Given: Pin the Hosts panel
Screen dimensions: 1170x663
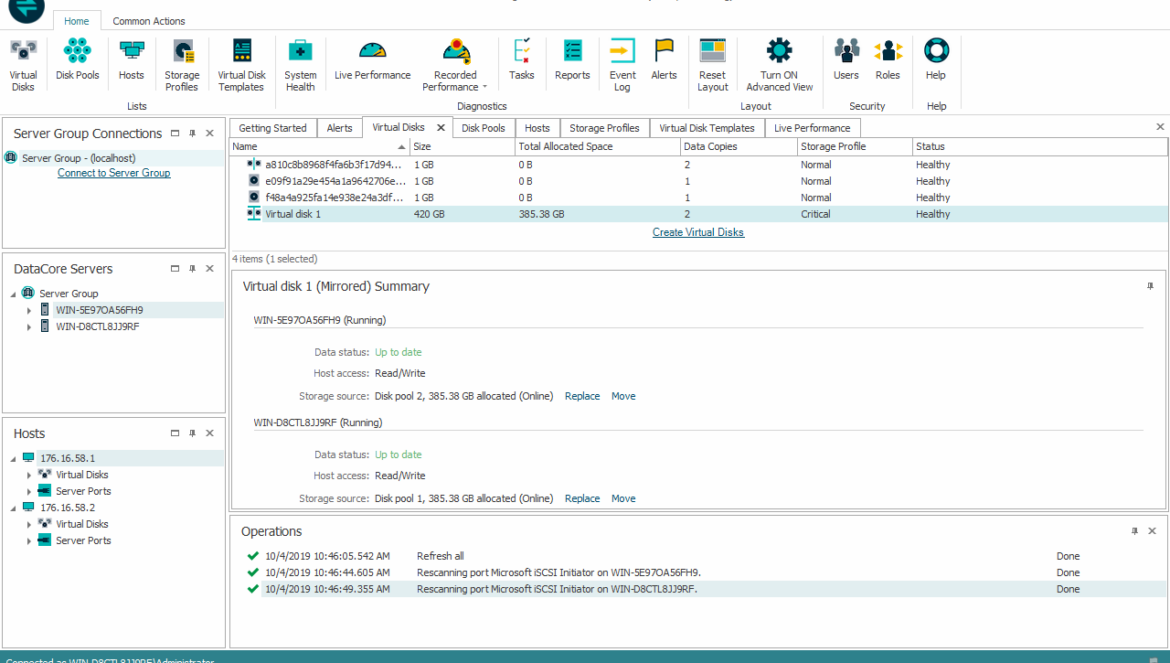Looking at the screenshot, I should click(x=193, y=433).
